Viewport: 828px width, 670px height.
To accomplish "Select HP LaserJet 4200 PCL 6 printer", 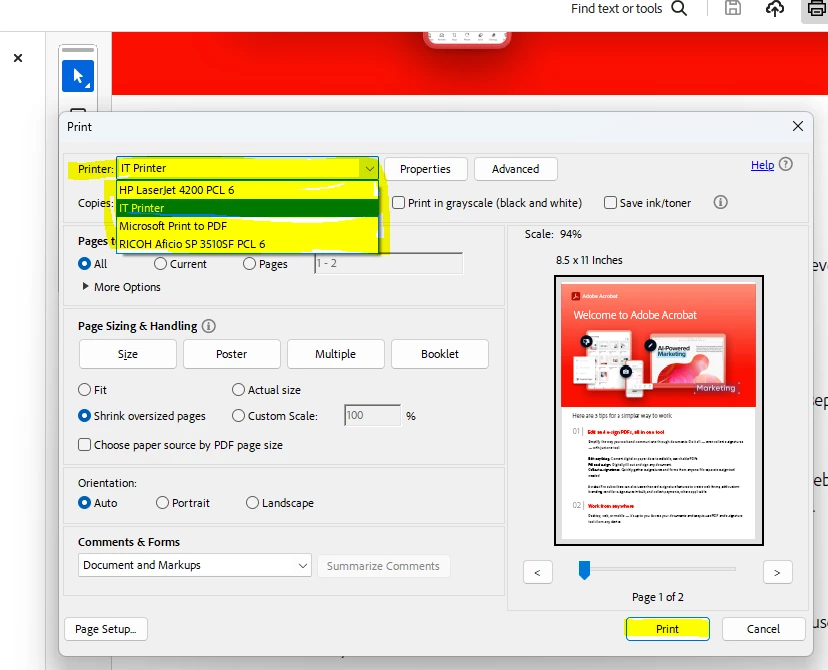I will click(x=247, y=190).
